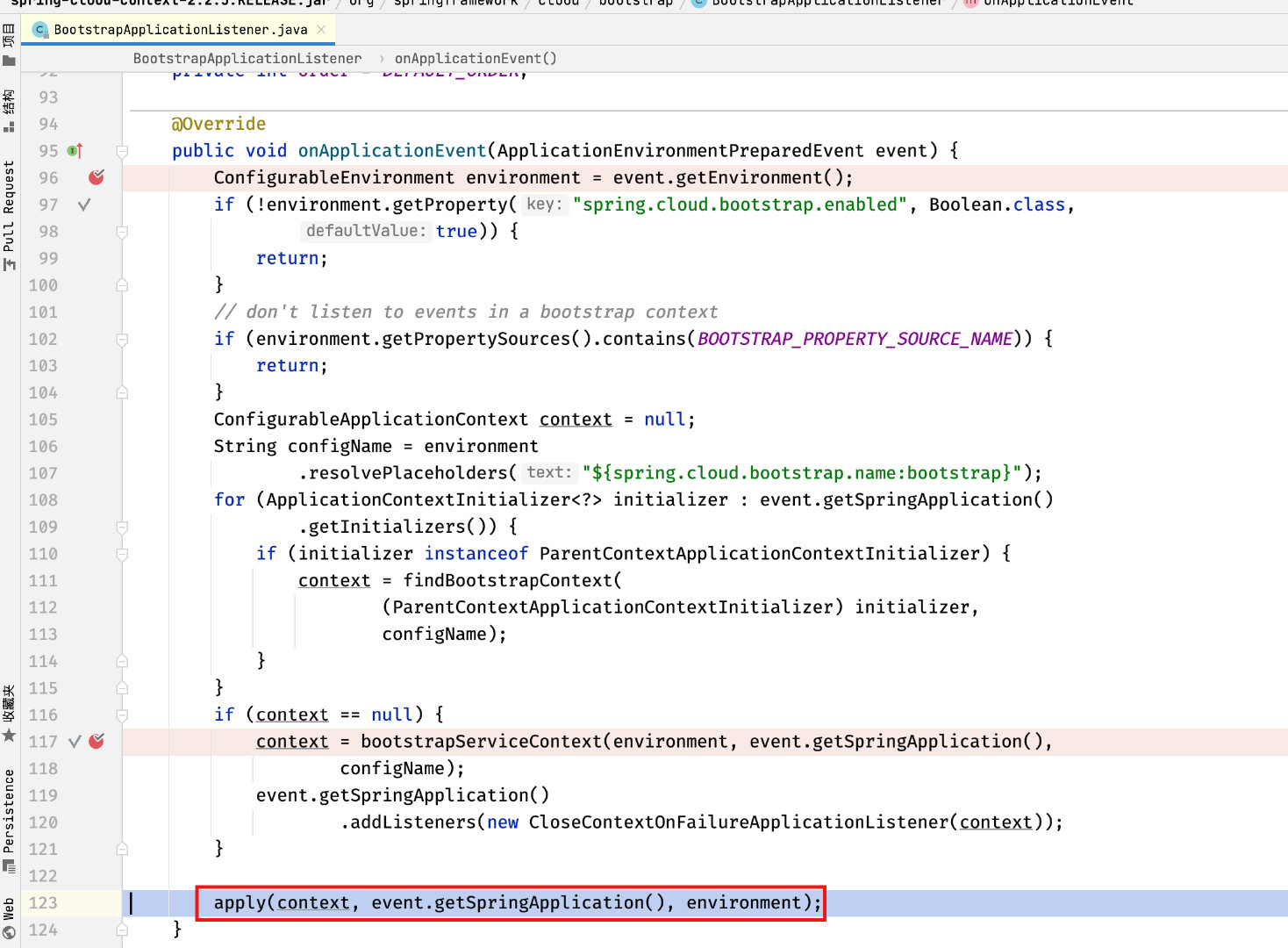1288x948 pixels.
Task: Click the fold end marker on line 104
Action: (122, 392)
